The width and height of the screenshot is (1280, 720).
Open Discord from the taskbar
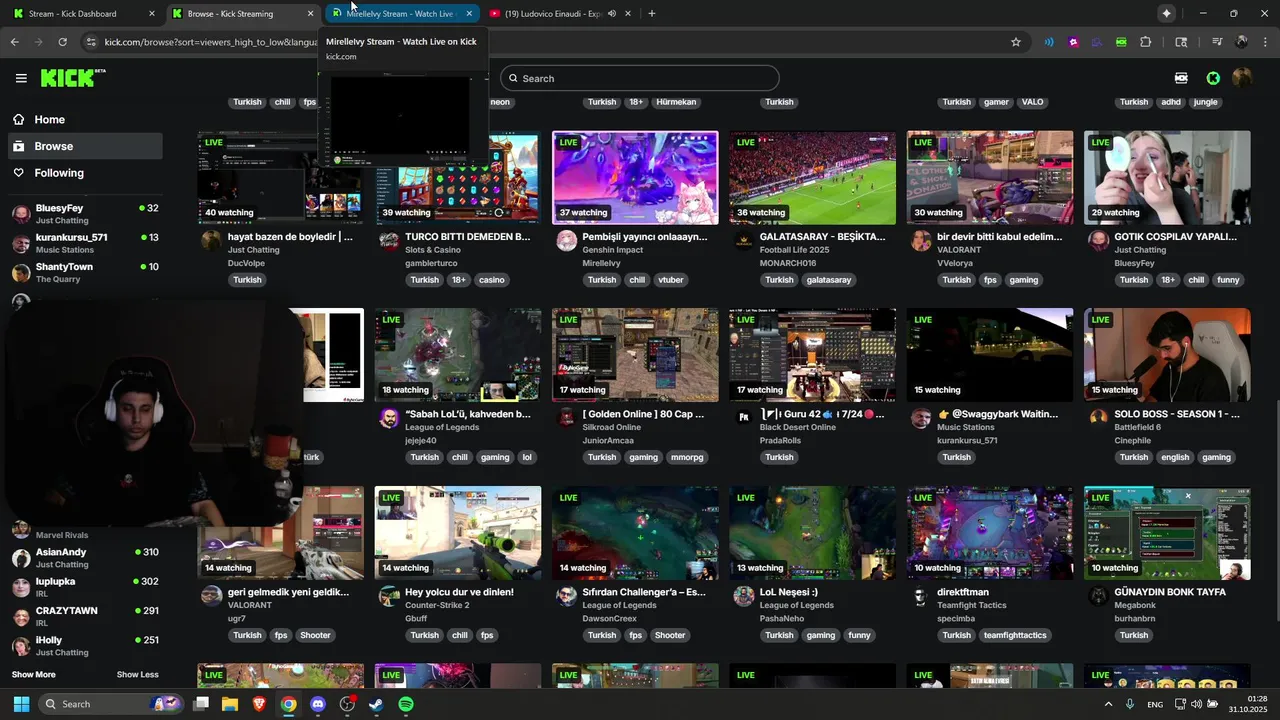point(318,704)
